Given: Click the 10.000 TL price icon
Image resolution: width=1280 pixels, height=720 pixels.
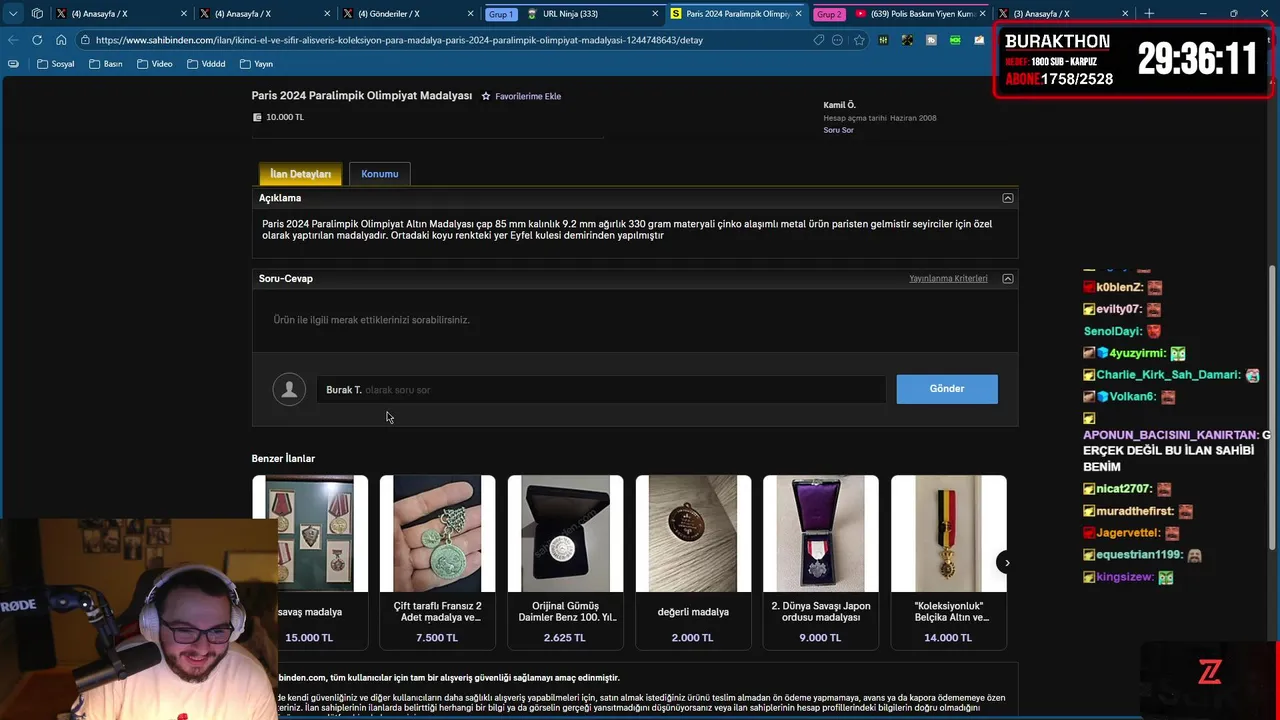Looking at the screenshot, I should coord(257,117).
